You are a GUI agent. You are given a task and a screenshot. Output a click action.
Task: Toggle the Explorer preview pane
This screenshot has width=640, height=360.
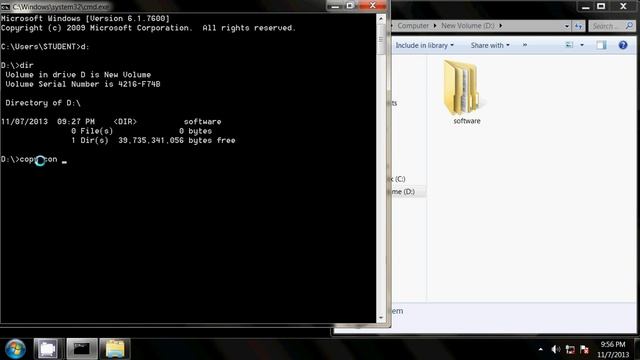coord(601,45)
